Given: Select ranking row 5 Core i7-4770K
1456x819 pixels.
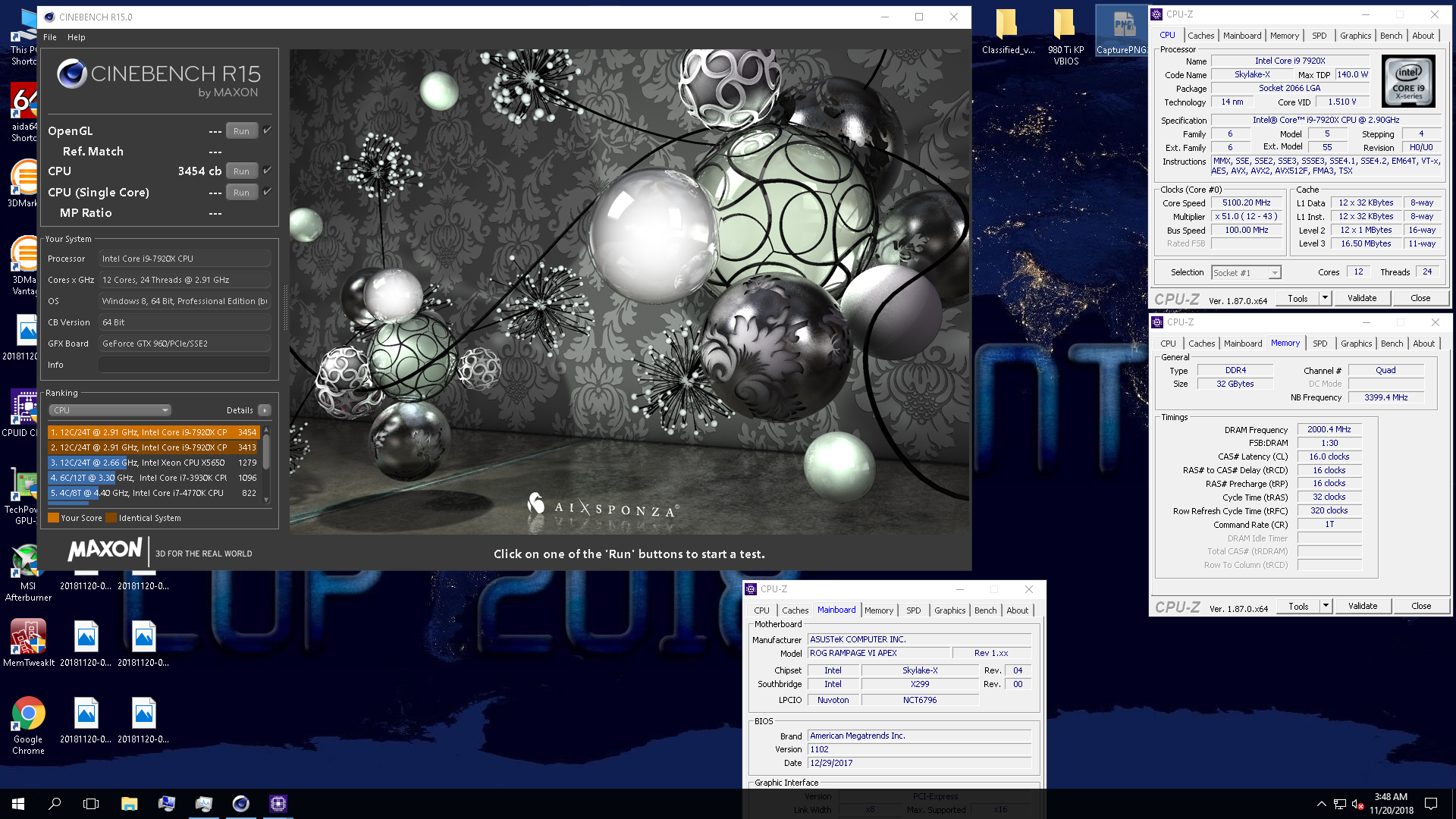Looking at the screenshot, I should pyautogui.click(x=154, y=493).
